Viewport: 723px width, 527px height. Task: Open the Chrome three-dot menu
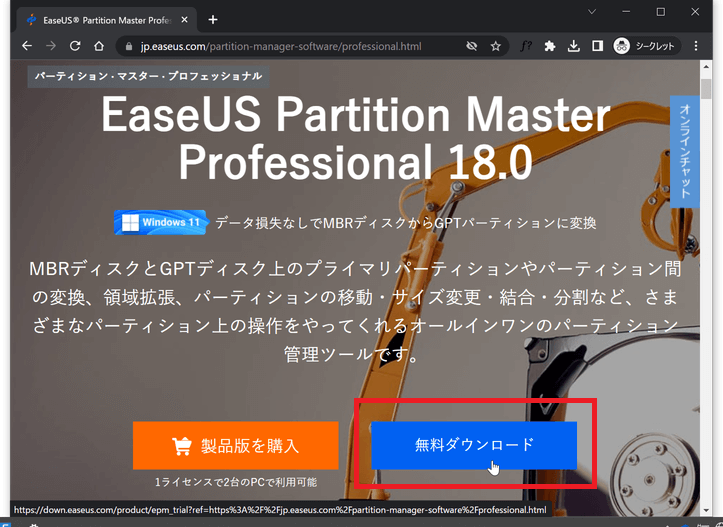697,46
